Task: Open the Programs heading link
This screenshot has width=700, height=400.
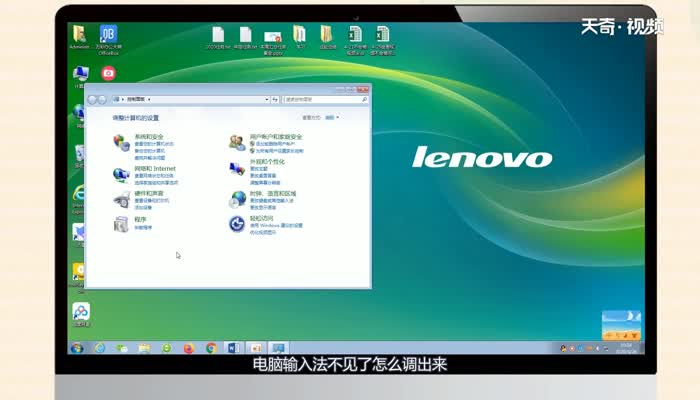Action: 140,219
